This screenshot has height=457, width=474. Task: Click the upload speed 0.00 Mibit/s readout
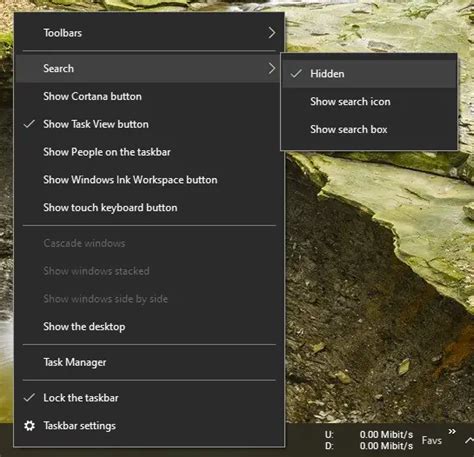[386, 434]
